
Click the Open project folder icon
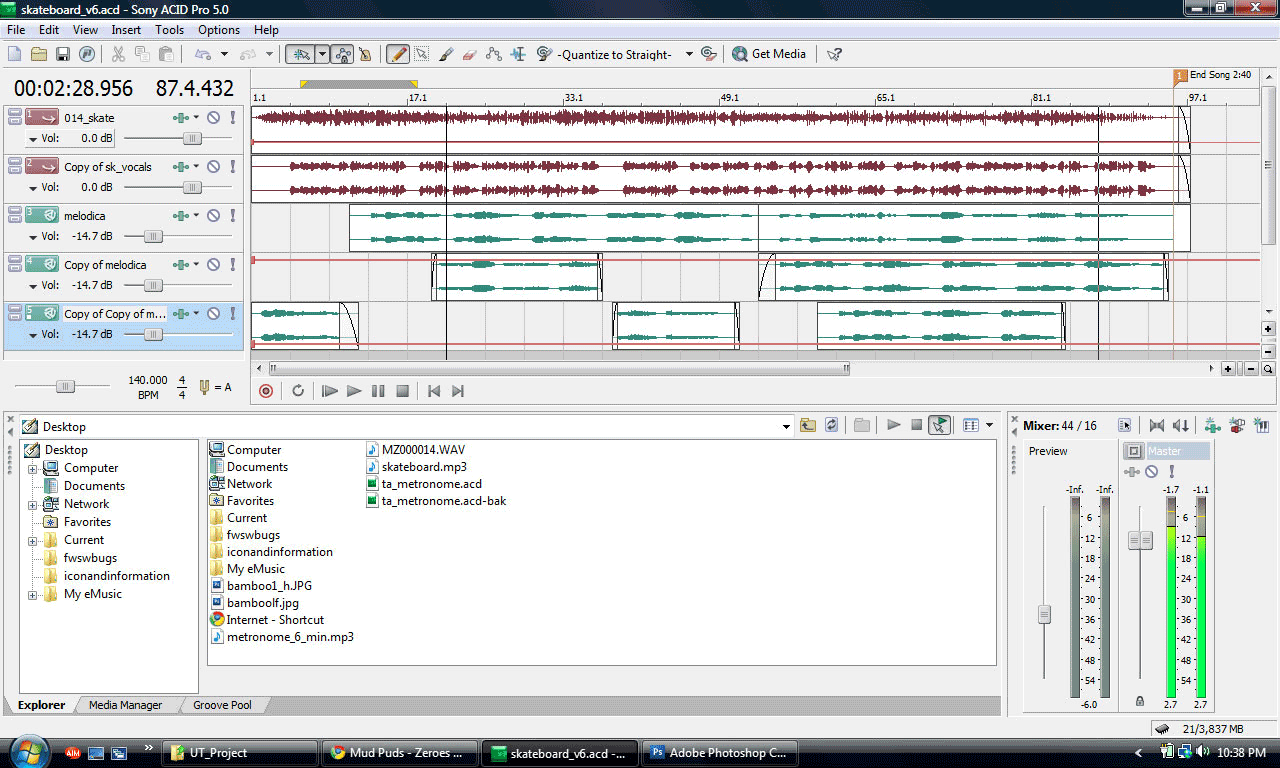pos(39,54)
